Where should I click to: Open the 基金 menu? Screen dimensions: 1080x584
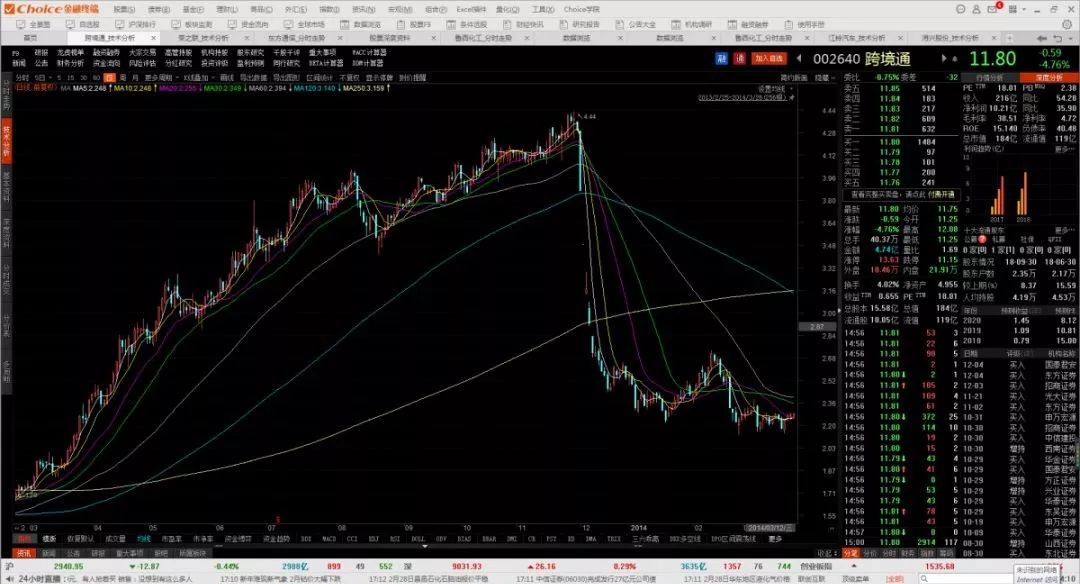(x=193, y=9)
